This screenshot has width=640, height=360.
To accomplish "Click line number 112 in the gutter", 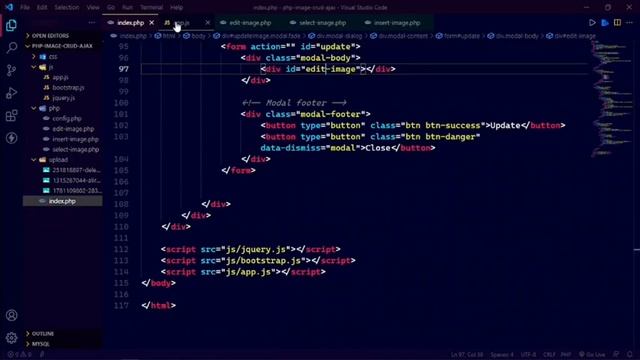I will (x=121, y=249).
